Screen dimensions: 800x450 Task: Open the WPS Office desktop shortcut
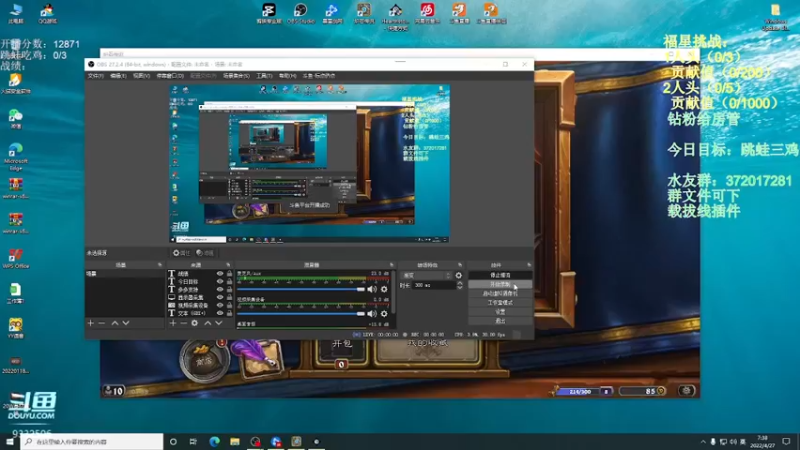click(x=16, y=258)
